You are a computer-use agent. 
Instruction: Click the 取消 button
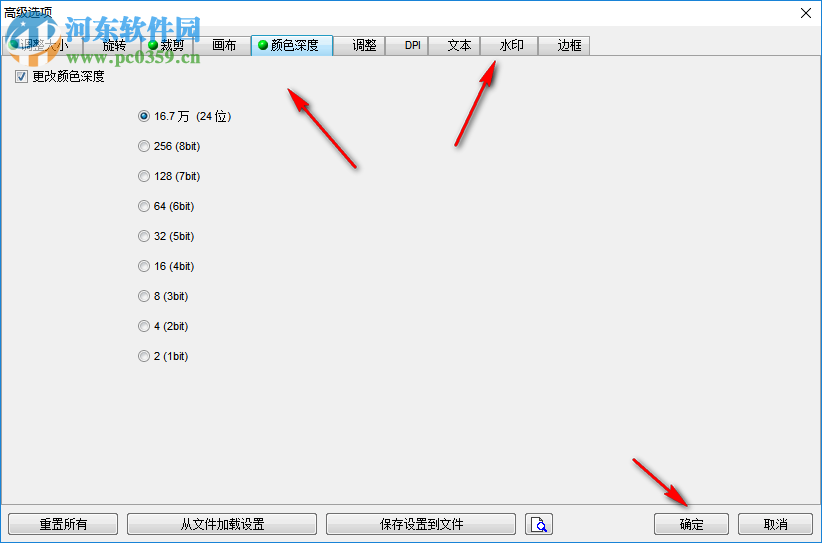pos(775,524)
